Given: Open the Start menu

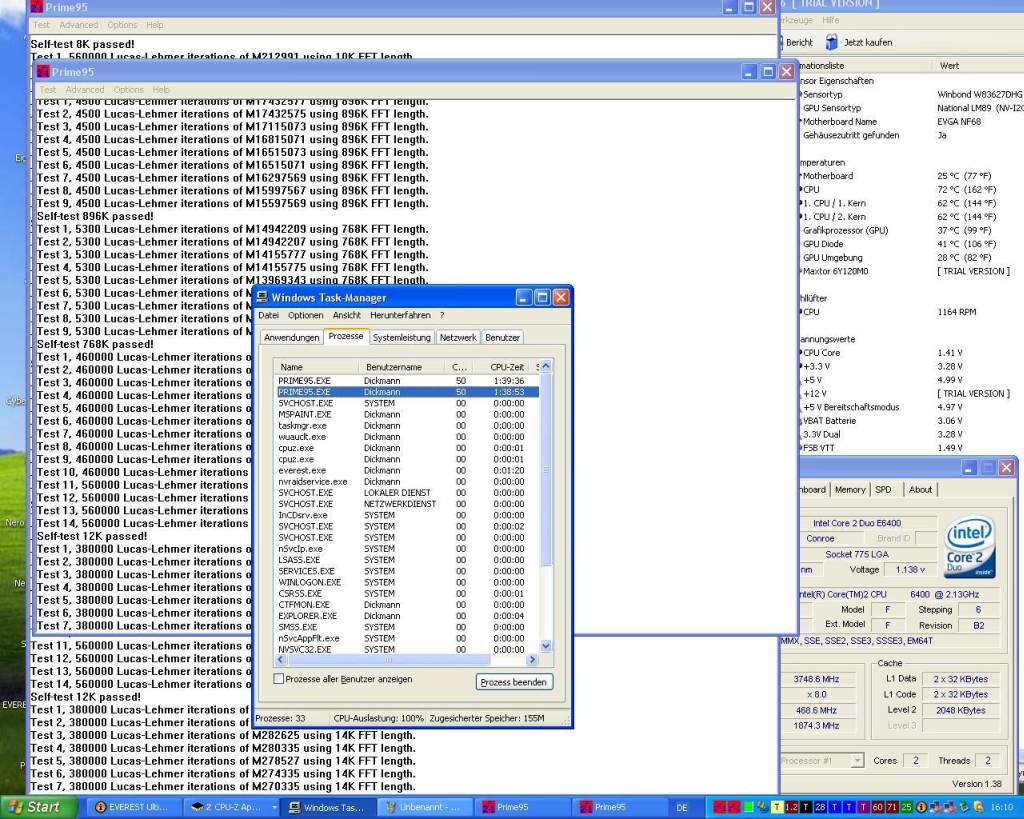Looking at the screenshot, I should (x=38, y=807).
